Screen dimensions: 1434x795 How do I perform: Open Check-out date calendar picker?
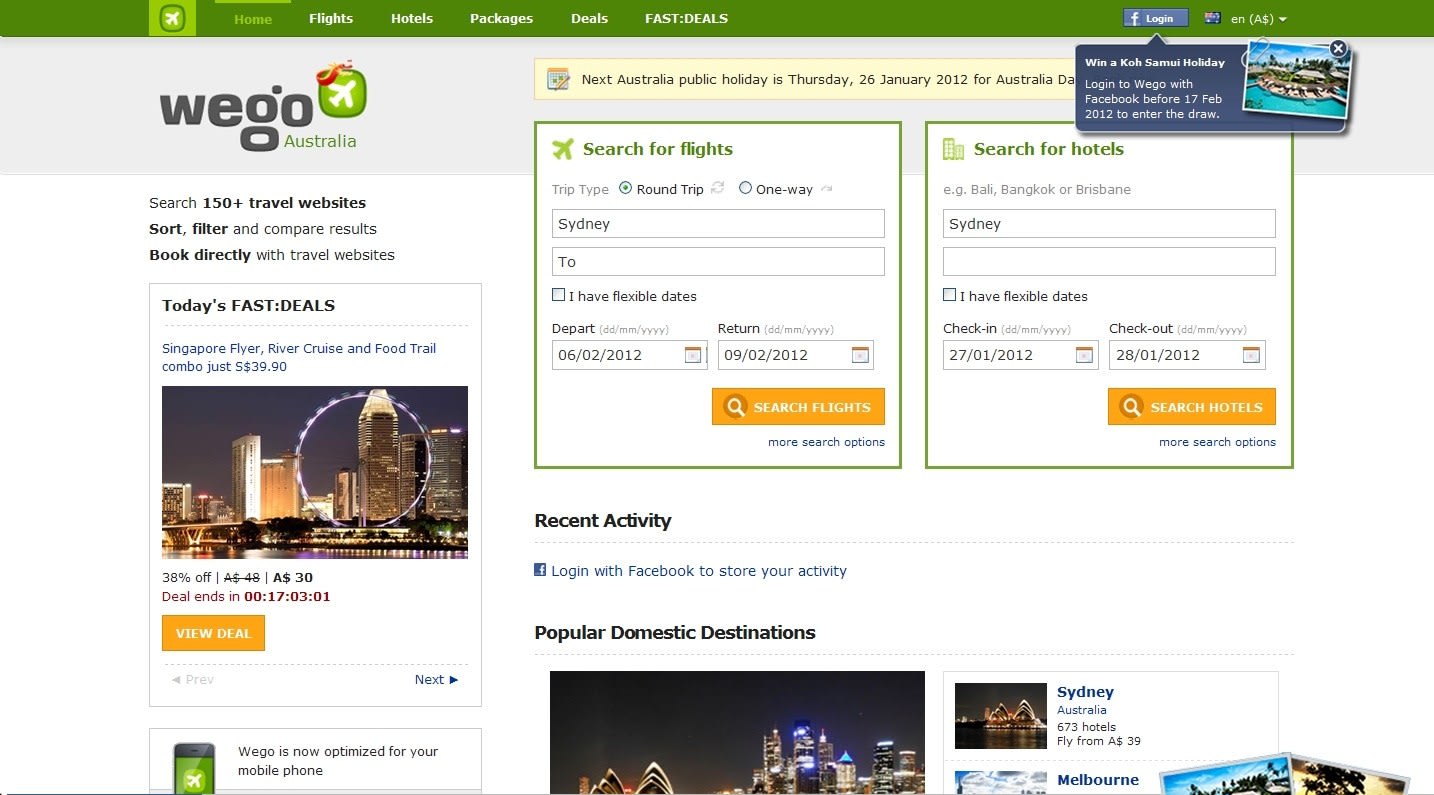[1250, 355]
